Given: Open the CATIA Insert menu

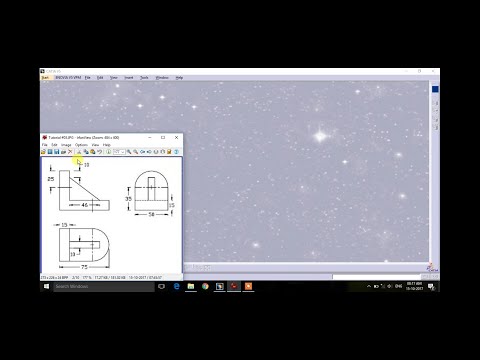Looking at the screenshot, I should click(x=129, y=77).
